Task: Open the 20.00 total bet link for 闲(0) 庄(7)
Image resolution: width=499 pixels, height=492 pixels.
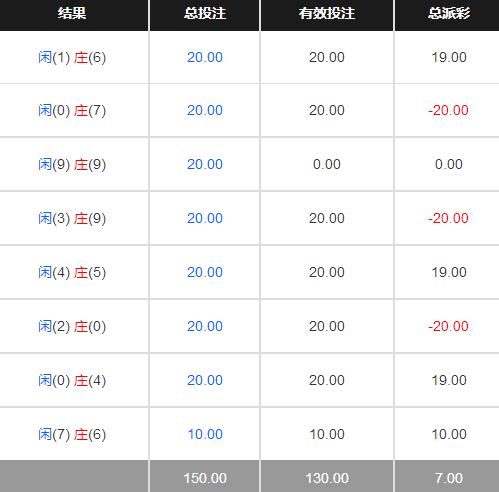Action: tap(205, 110)
